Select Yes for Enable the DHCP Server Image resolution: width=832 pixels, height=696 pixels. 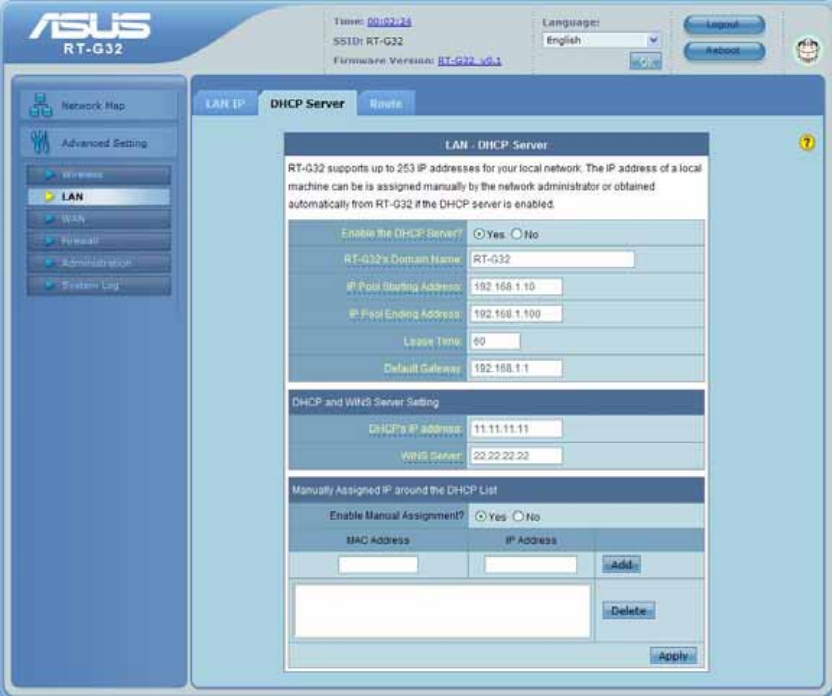479,234
